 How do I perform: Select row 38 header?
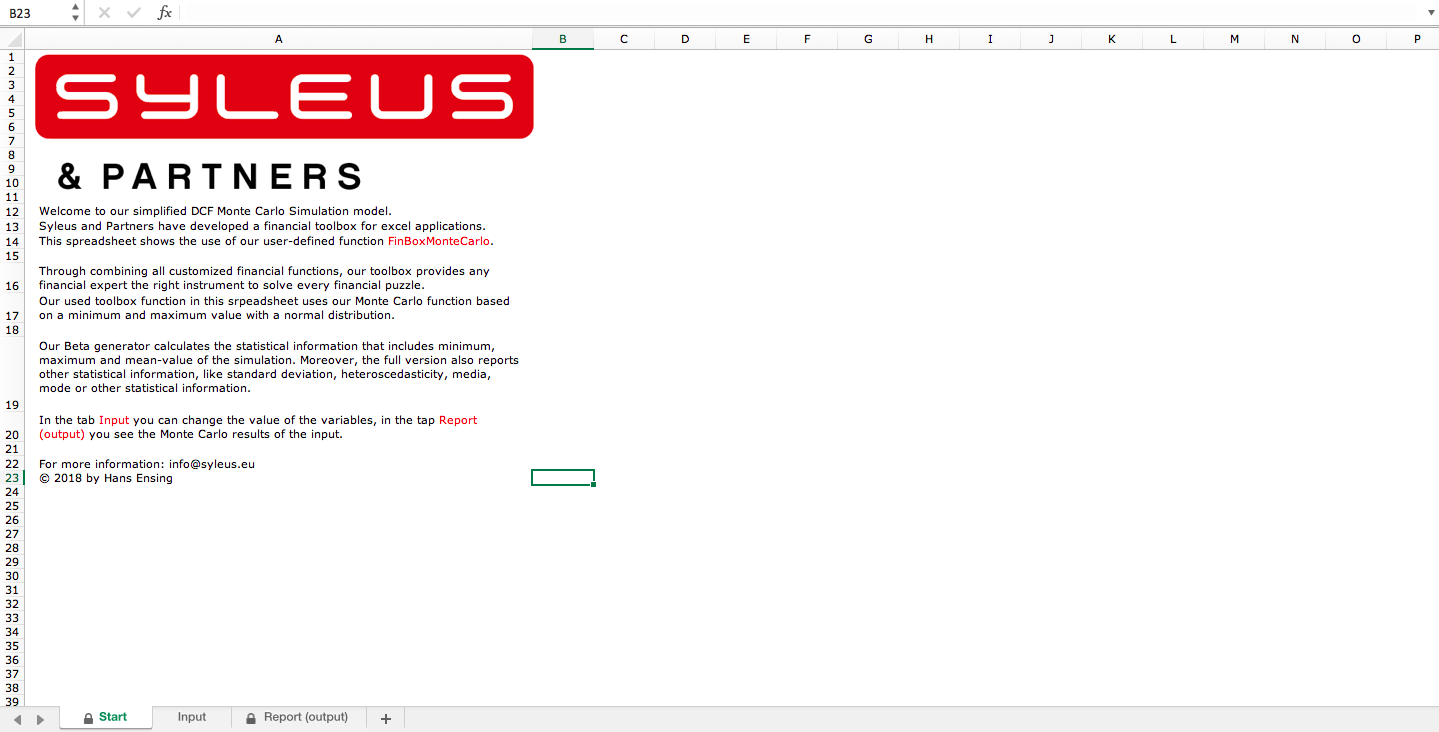tap(12, 688)
